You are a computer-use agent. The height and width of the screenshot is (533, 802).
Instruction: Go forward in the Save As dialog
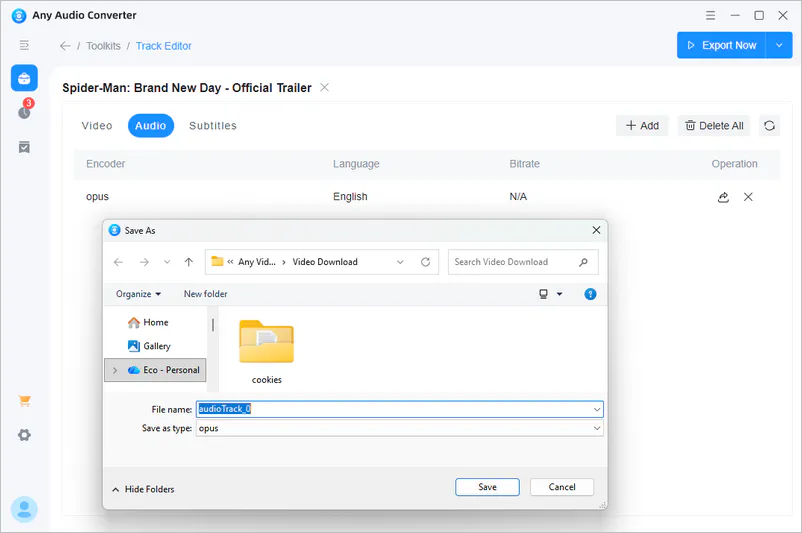144,262
